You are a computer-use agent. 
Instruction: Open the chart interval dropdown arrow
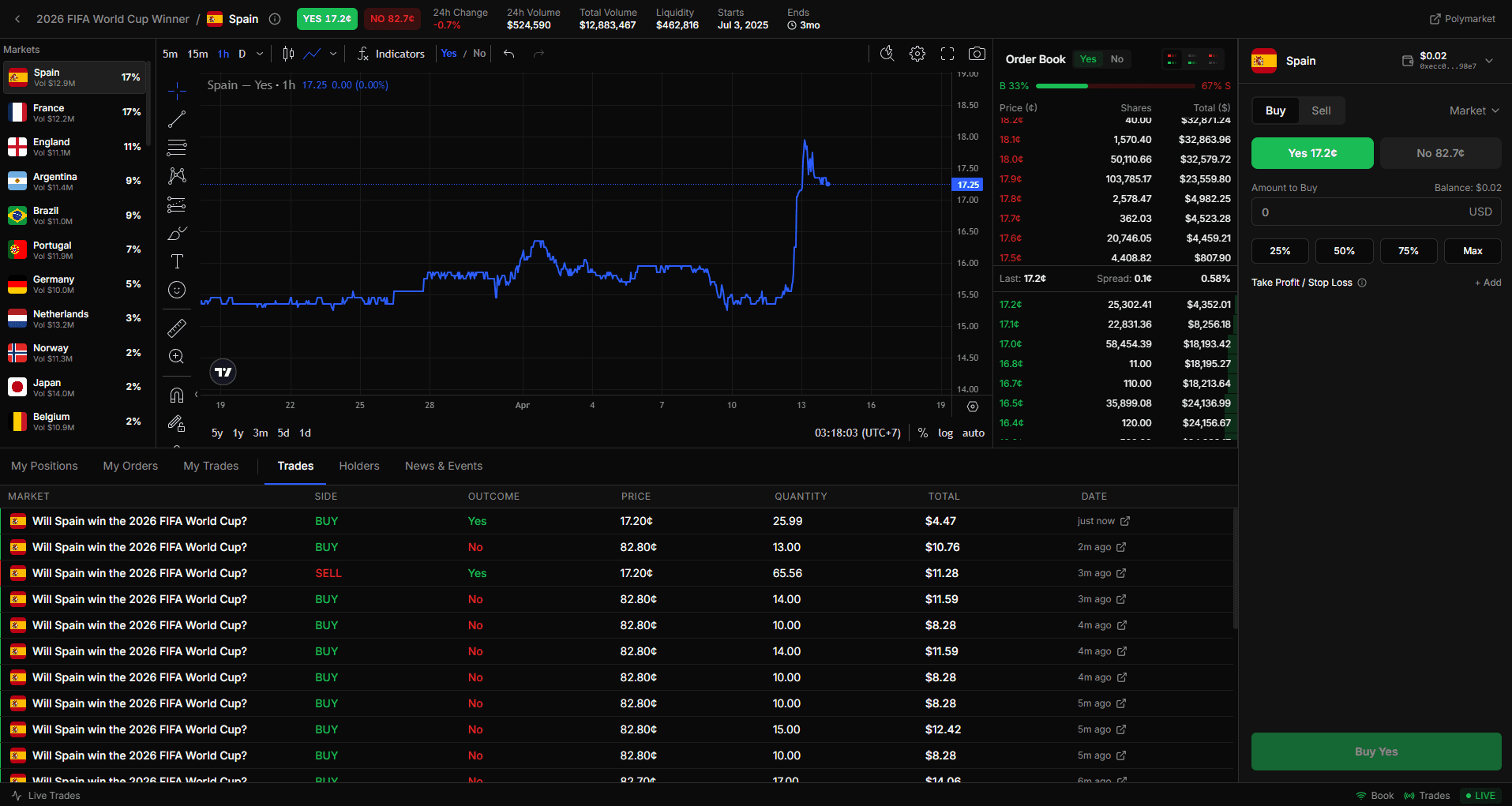pos(260,54)
